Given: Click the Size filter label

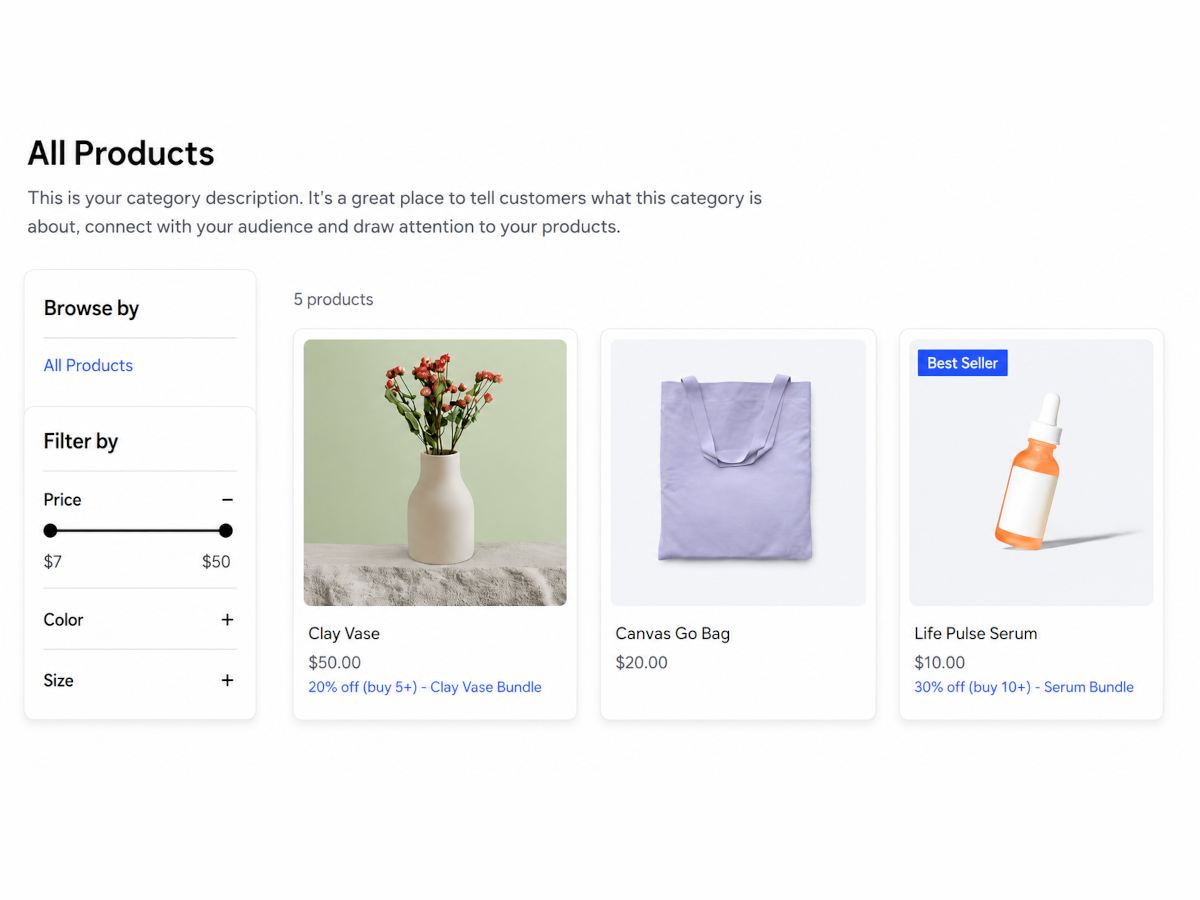Looking at the screenshot, I should (x=58, y=680).
